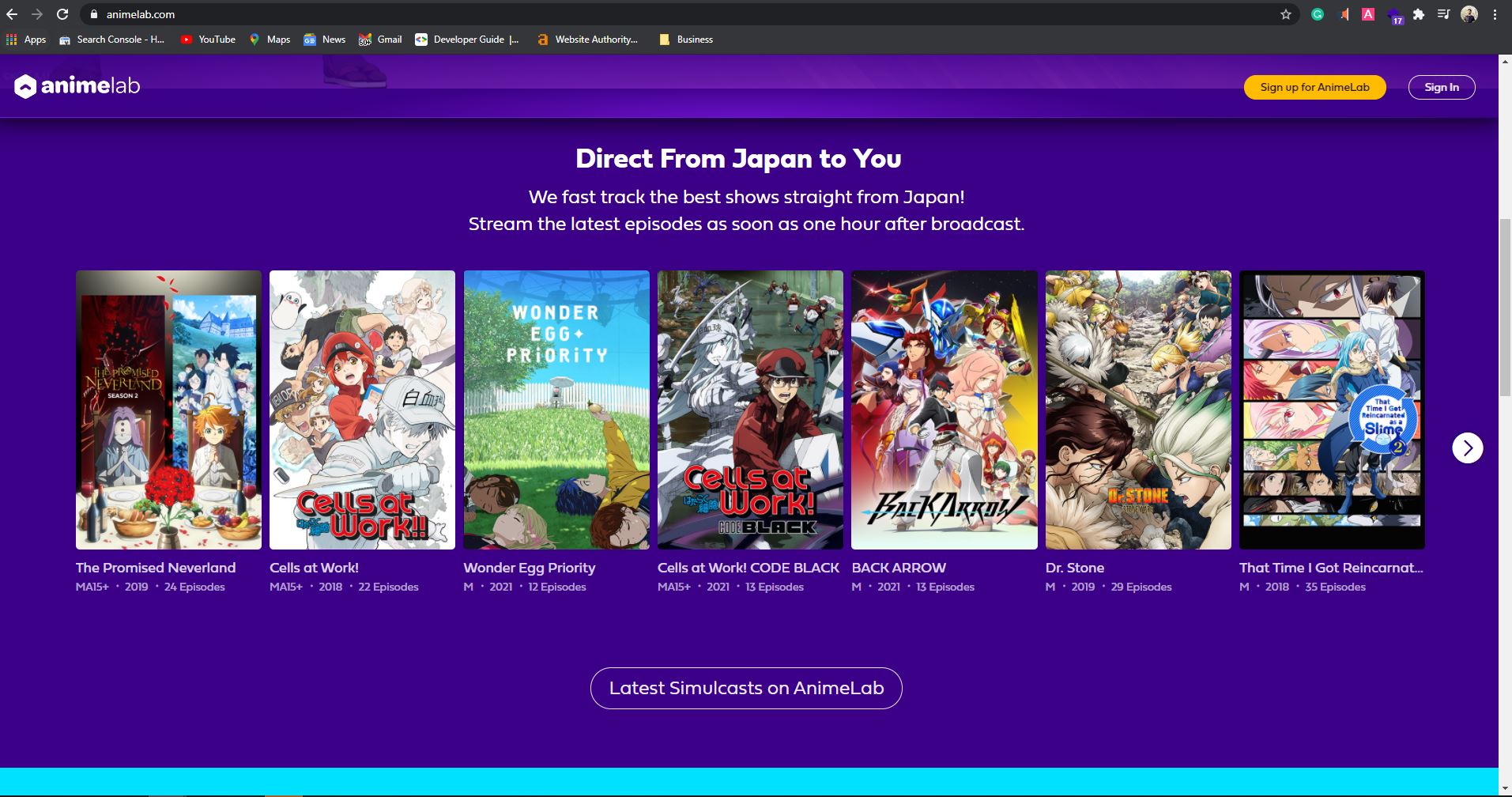The height and width of the screenshot is (797, 1512).
Task: Click the AnimeLab logo
Action: tap(77, 85)
